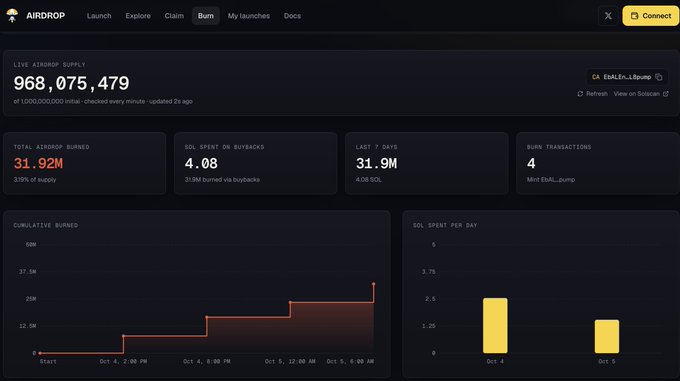Click the Start data point on chart
The height and width of the screenshot is (381, 680).
click(x=40, y=353)
